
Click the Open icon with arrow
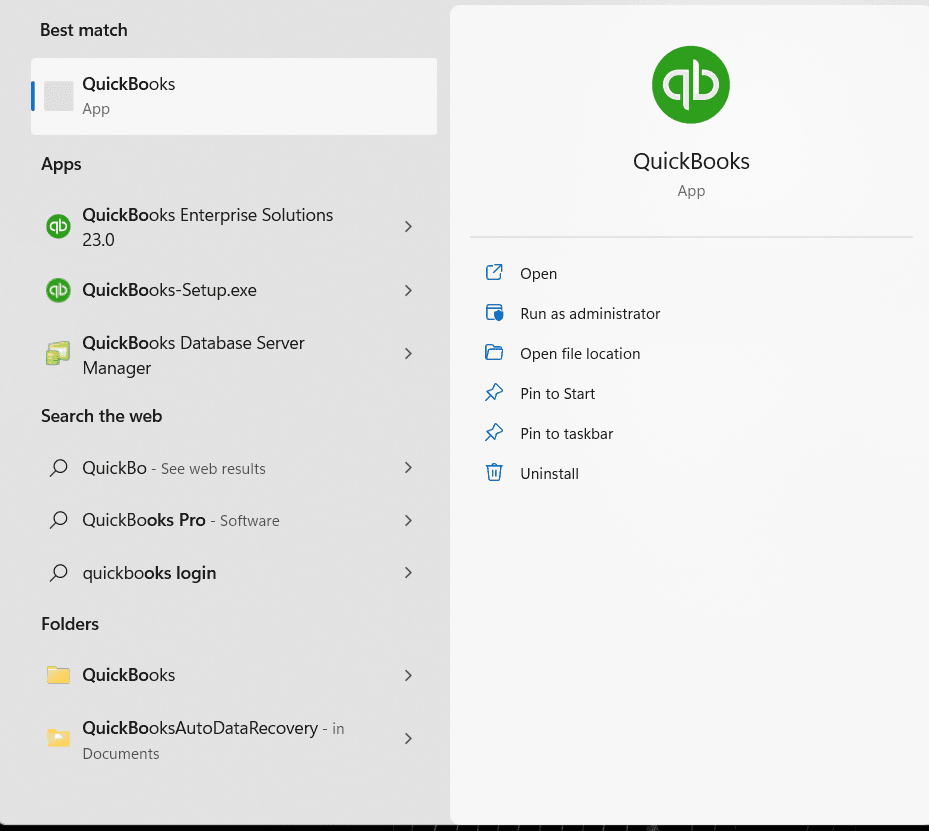click(x=494, y=272)
